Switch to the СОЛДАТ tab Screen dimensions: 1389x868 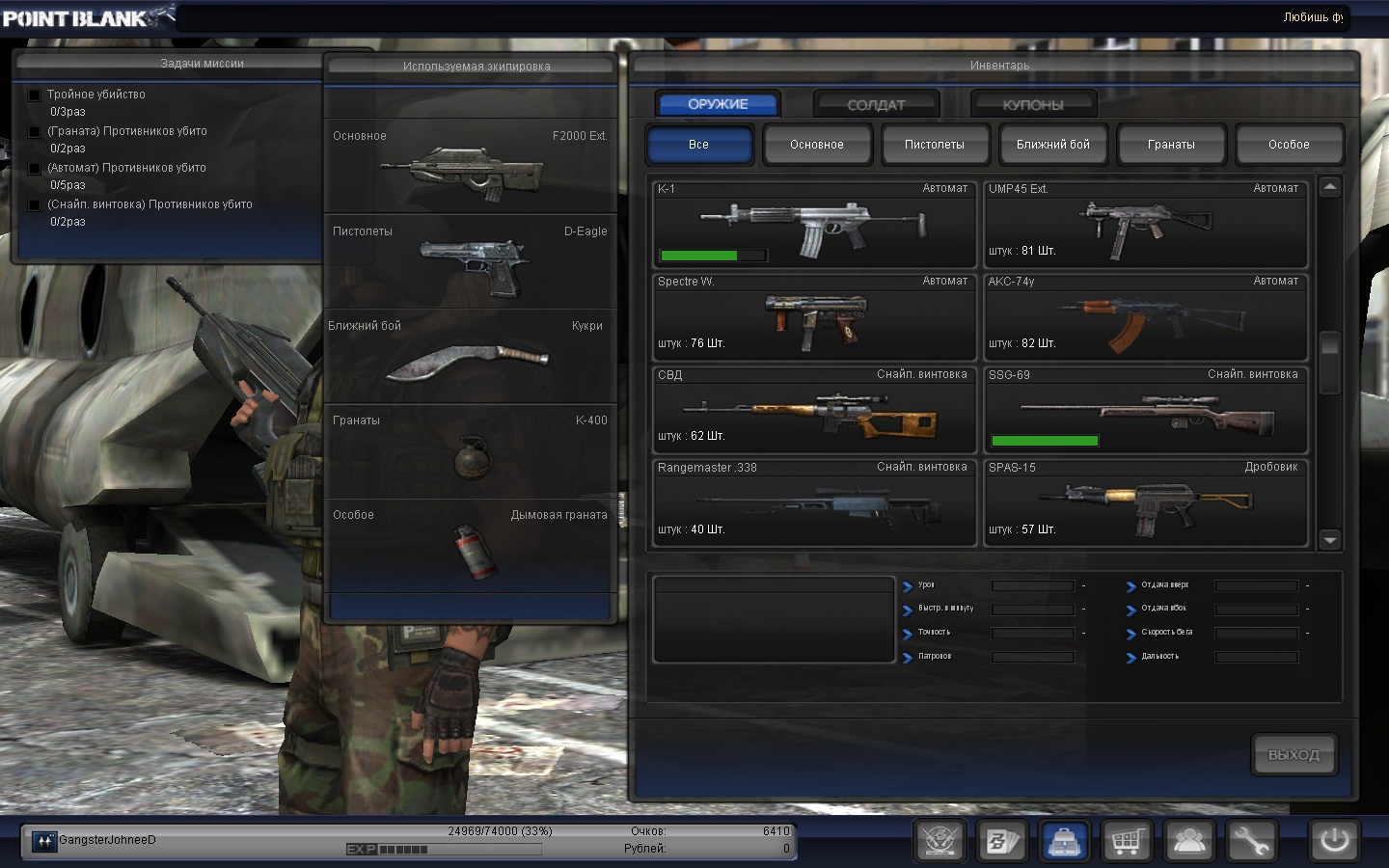[876, 104]
